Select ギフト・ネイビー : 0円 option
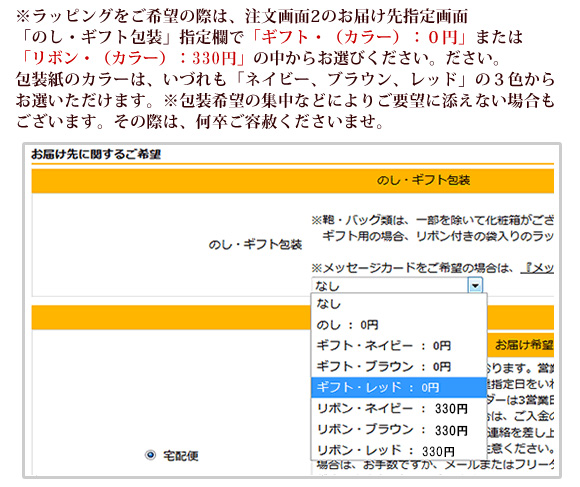Screen dimensions: 580x487 click(x=399, y=346)
